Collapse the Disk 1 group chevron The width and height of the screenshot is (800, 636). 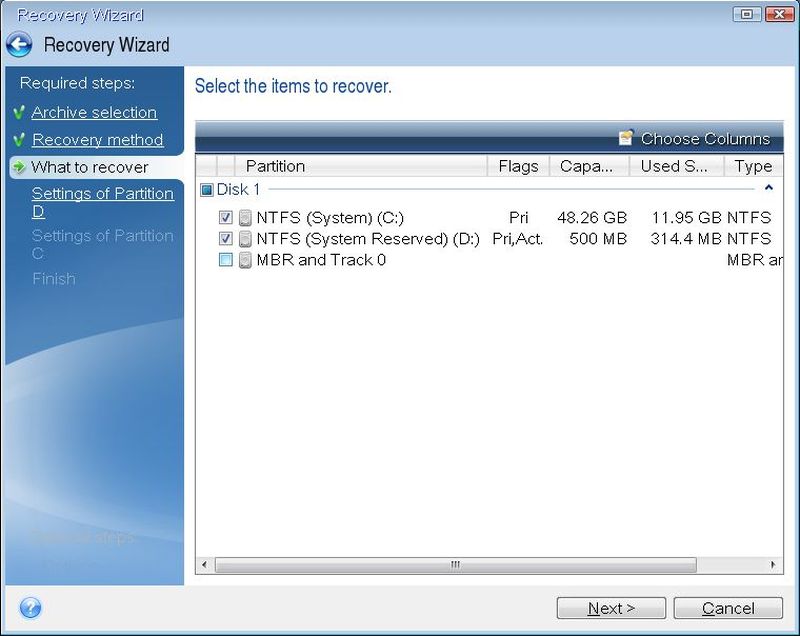[x=768, y=188]
